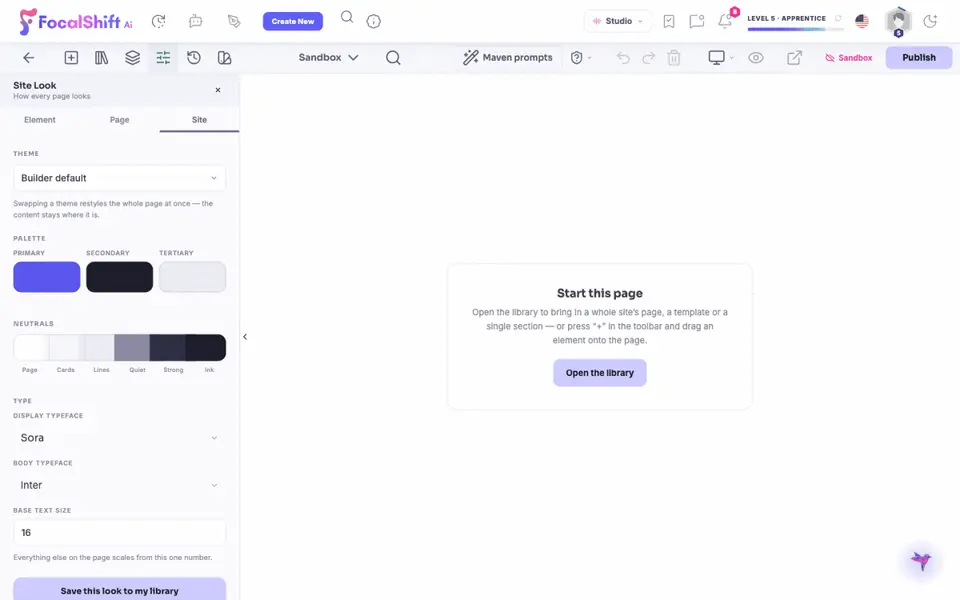Select the Cards neutral swatch
Viewport: 960px width, 600px height.
coord(66,348)
